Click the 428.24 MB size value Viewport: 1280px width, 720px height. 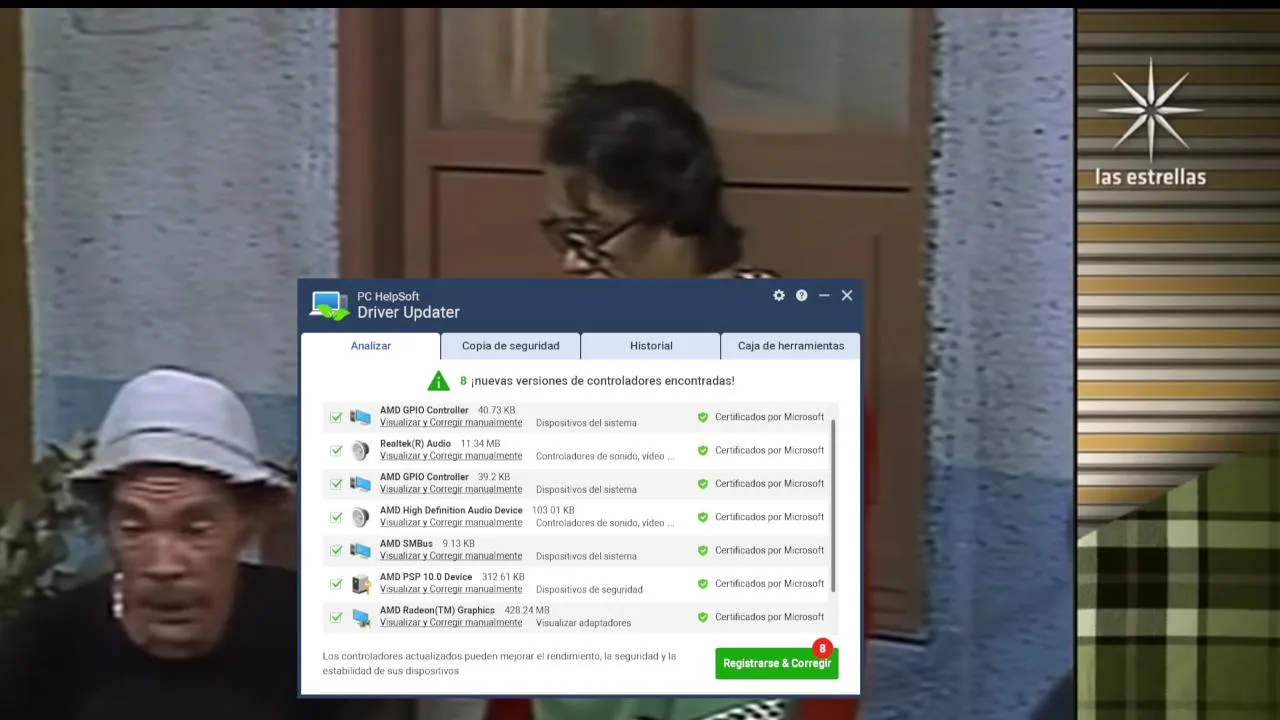click(x=527, y=610)
